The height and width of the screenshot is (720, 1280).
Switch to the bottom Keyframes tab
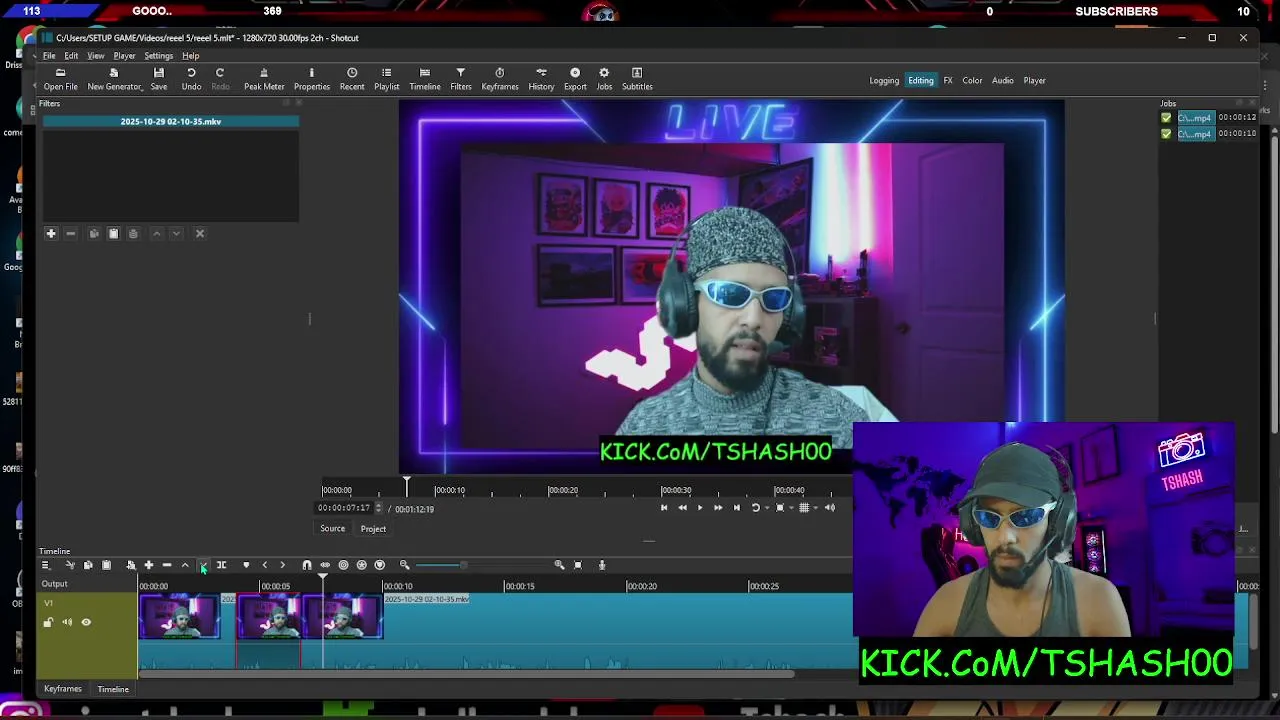coord(62,689)
